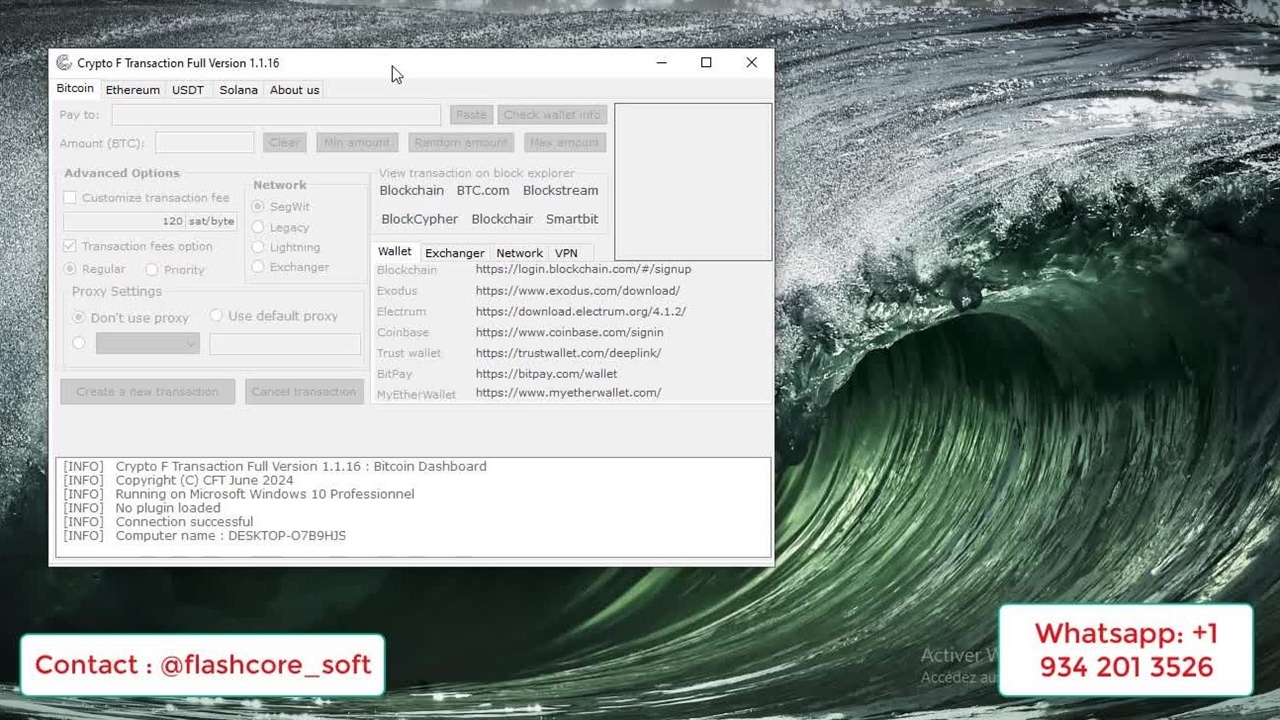Choose the Lightning network option
The height and width of the screenshot is (720, 1280).
point(258,247)
